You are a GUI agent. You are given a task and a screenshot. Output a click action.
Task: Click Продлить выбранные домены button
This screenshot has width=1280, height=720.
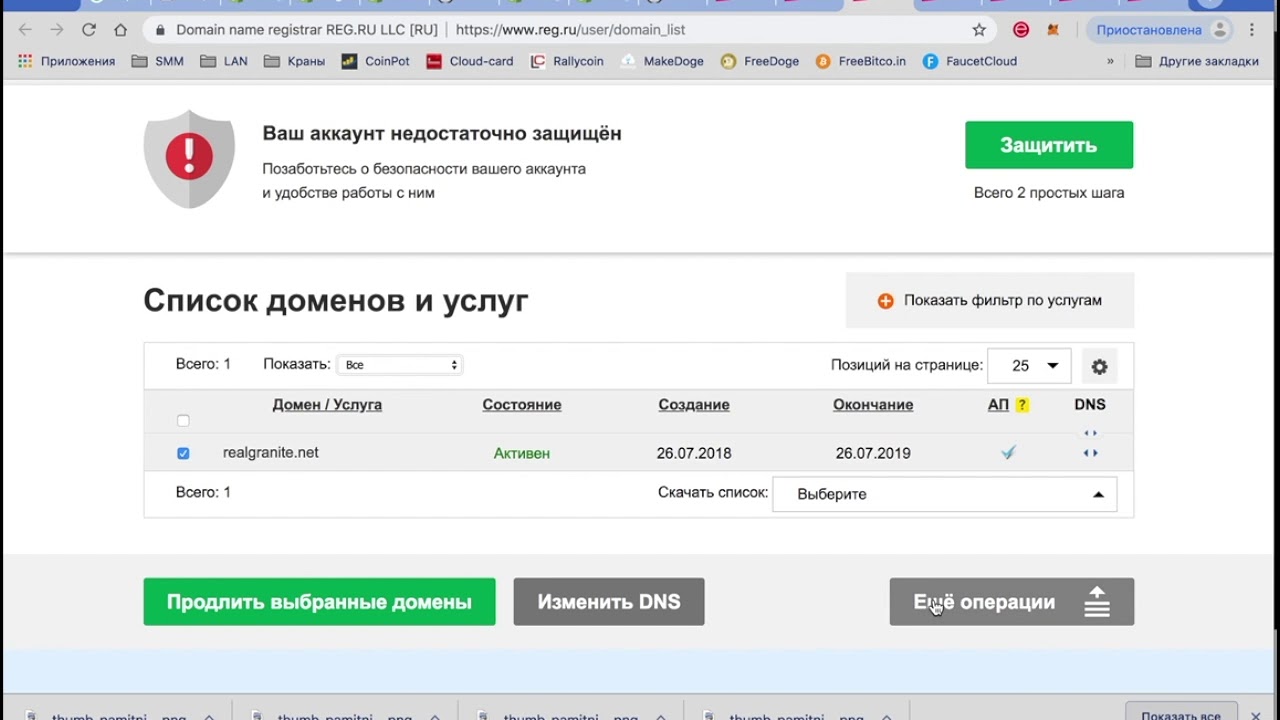click(319, 602)
